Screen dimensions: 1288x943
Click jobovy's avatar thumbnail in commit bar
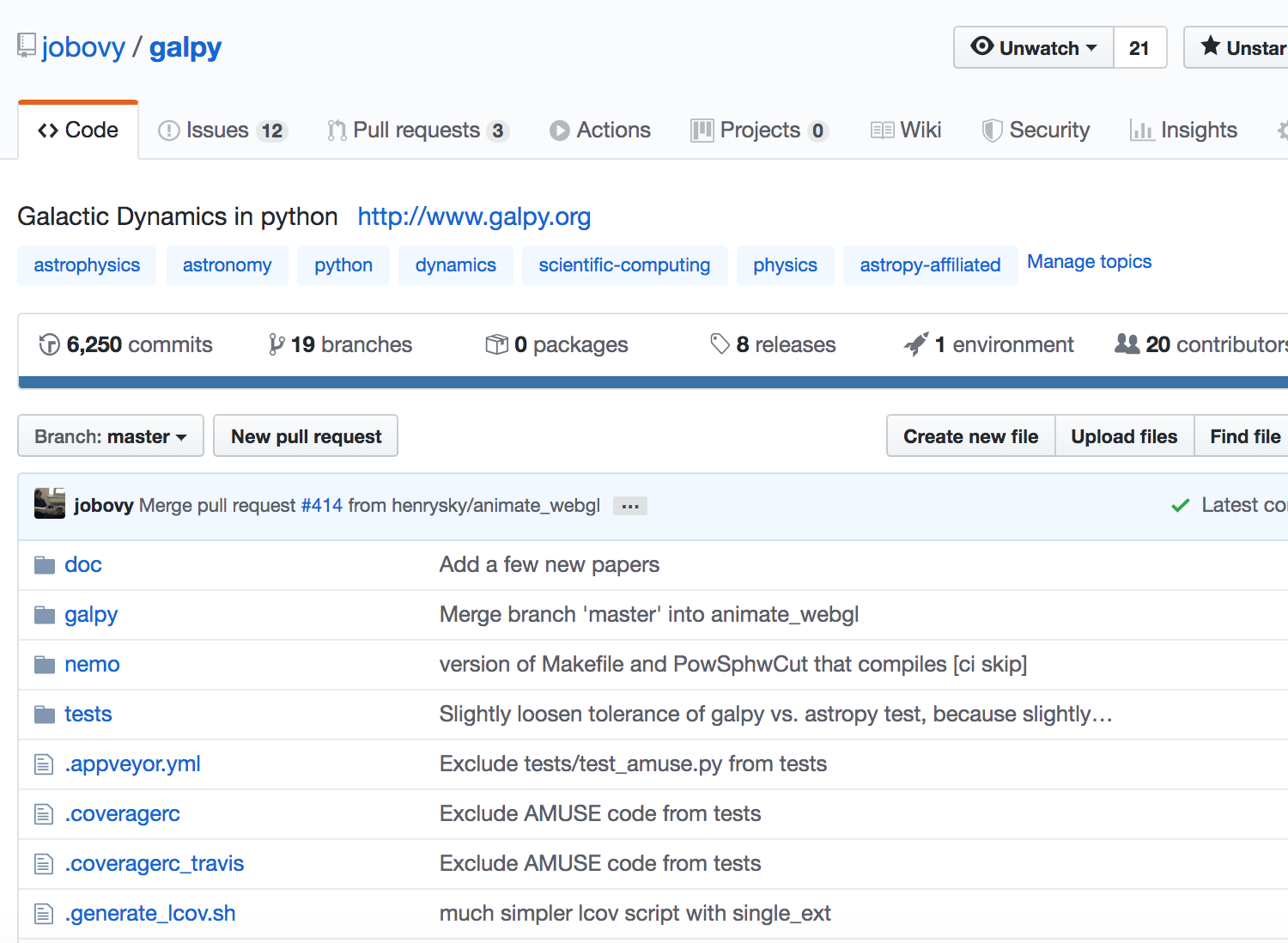(x=50, y=503)
